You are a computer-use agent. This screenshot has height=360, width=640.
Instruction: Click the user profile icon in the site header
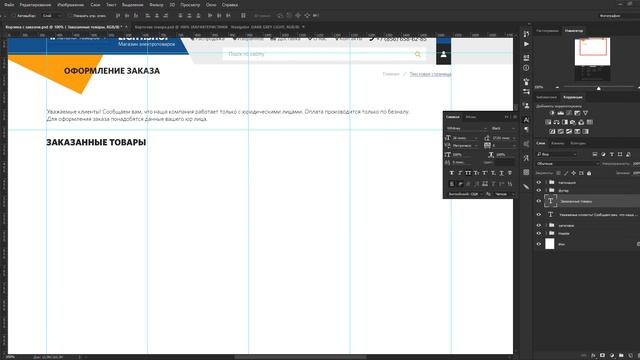[444, 54]
